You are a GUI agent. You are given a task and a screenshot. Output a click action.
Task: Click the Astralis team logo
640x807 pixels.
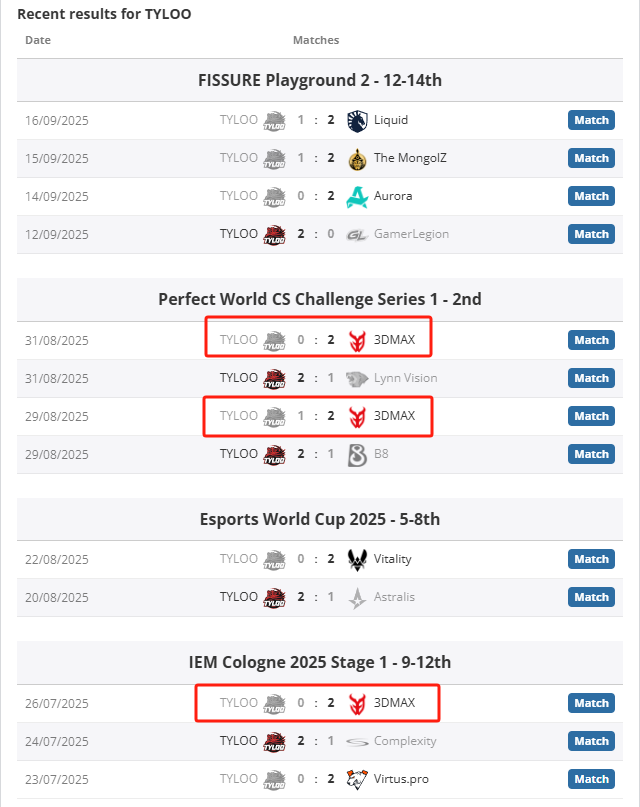357,597
